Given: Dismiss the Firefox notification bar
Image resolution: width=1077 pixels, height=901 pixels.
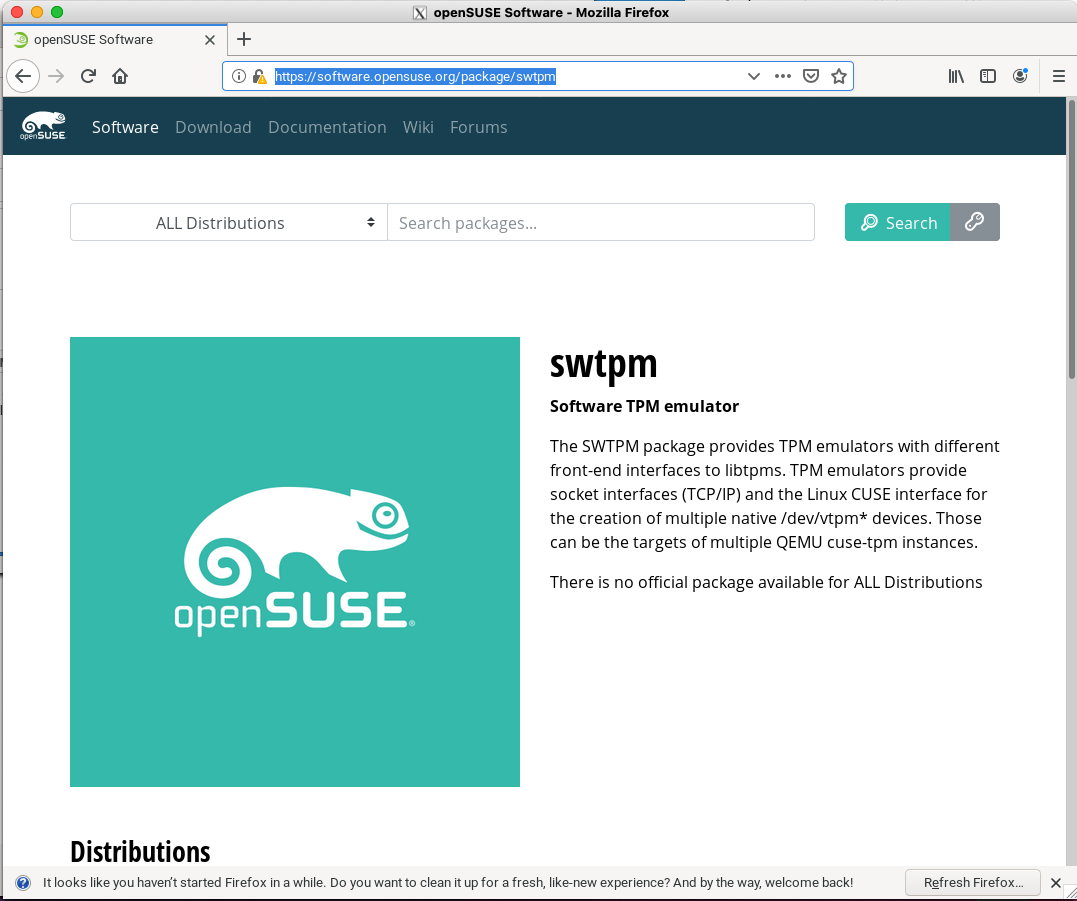Looking at the screenshot, I should click(x=1056, y=883).
